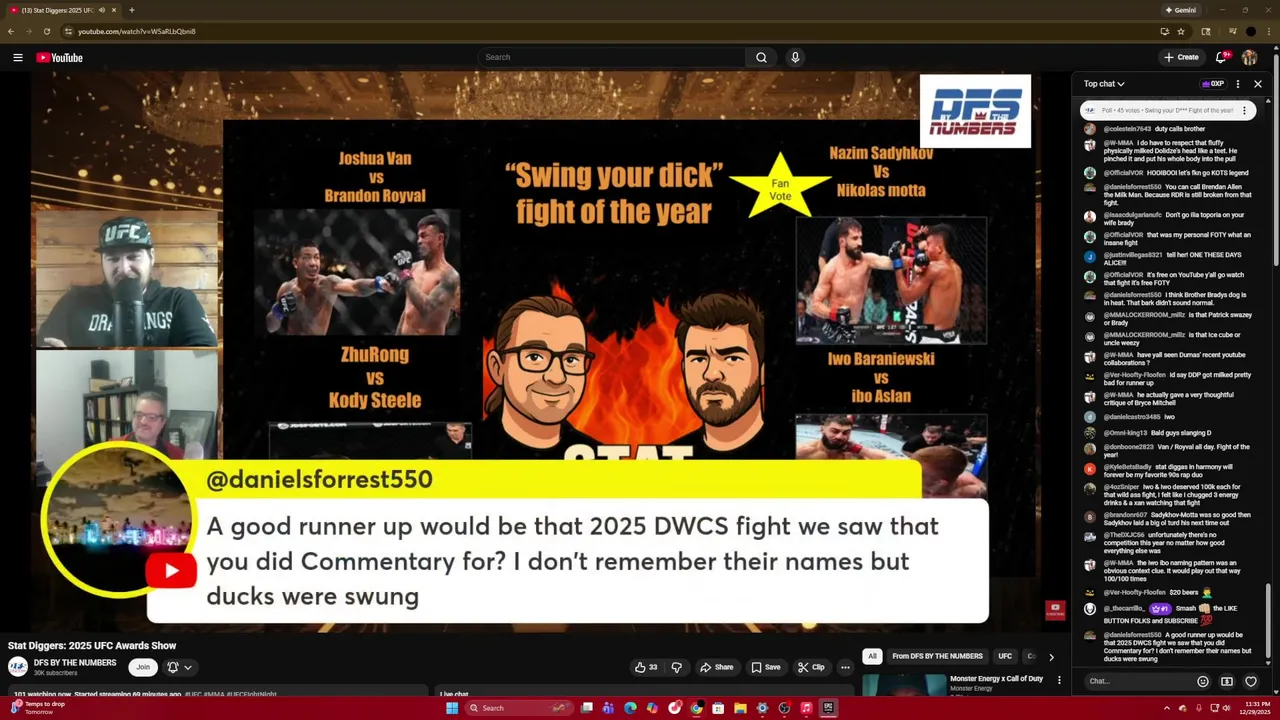The height and width of the screenshot is (720, 1280).
Task: Click the #UFCFightNight hashtag
Action: pos(254,694)
